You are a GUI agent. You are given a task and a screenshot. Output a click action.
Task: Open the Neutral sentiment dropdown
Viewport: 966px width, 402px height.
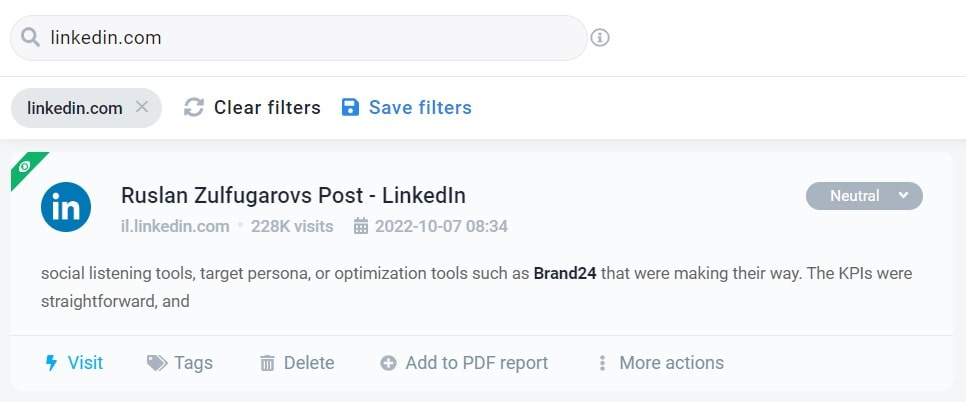864,196
